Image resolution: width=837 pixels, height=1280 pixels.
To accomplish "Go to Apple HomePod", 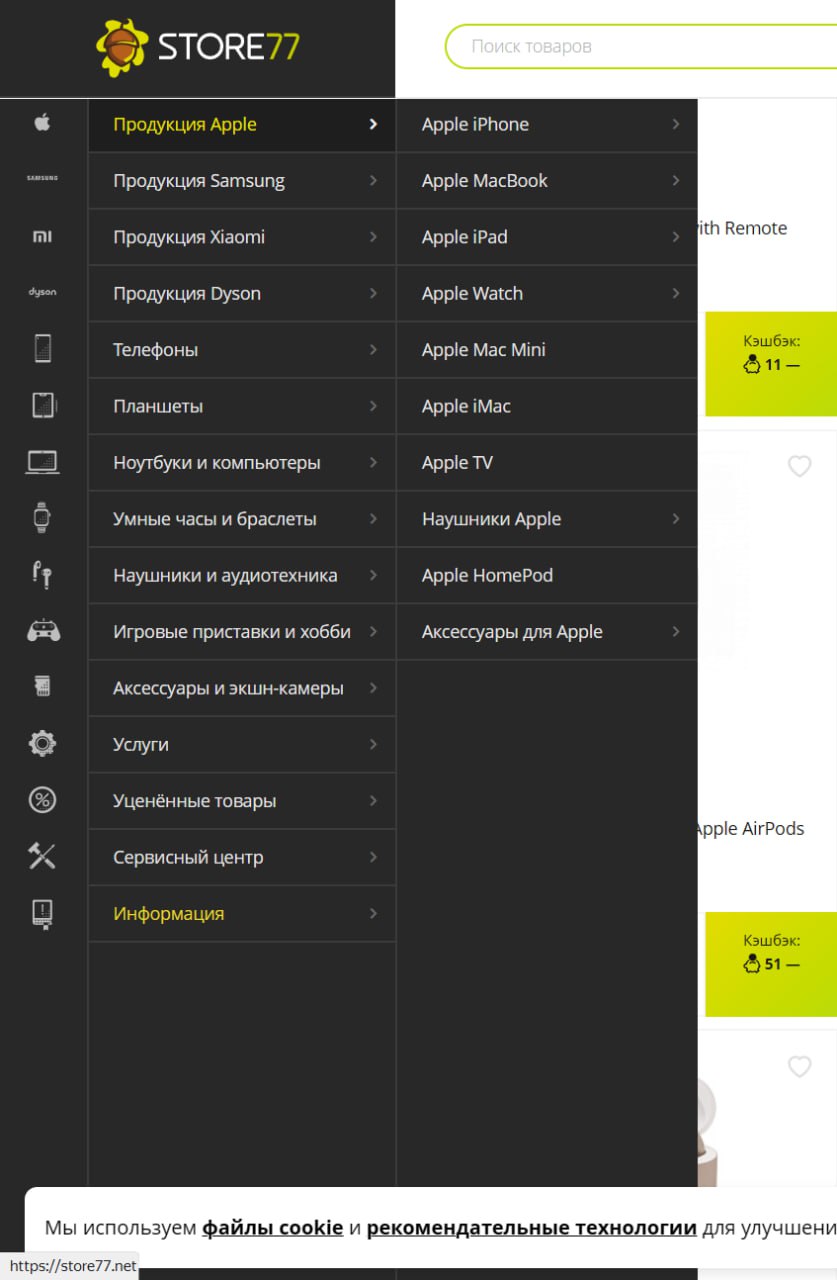I will click(547, 576).
